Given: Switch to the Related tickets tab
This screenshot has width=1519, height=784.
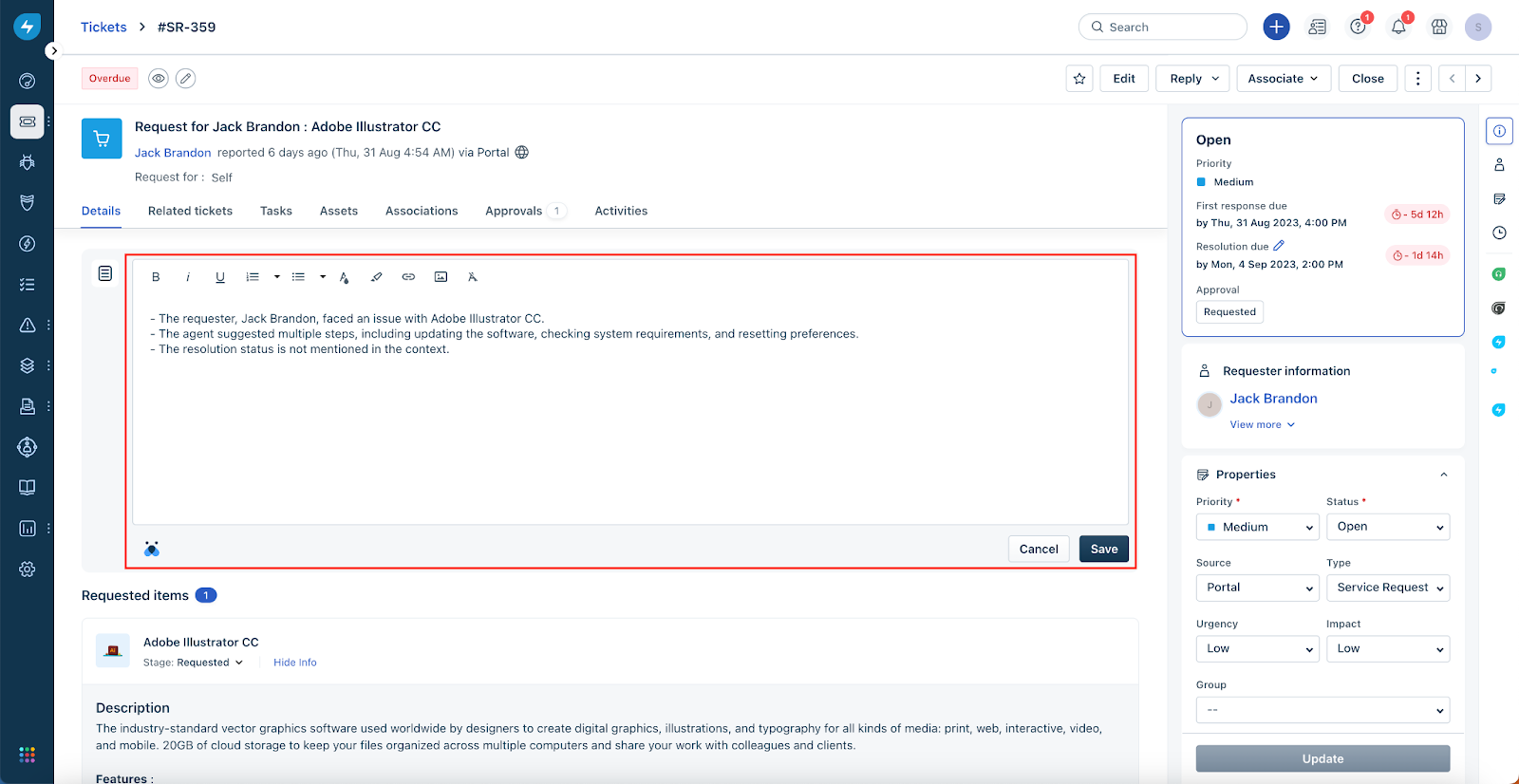Looking at the screenshot, I should click(x=190, y=211).
